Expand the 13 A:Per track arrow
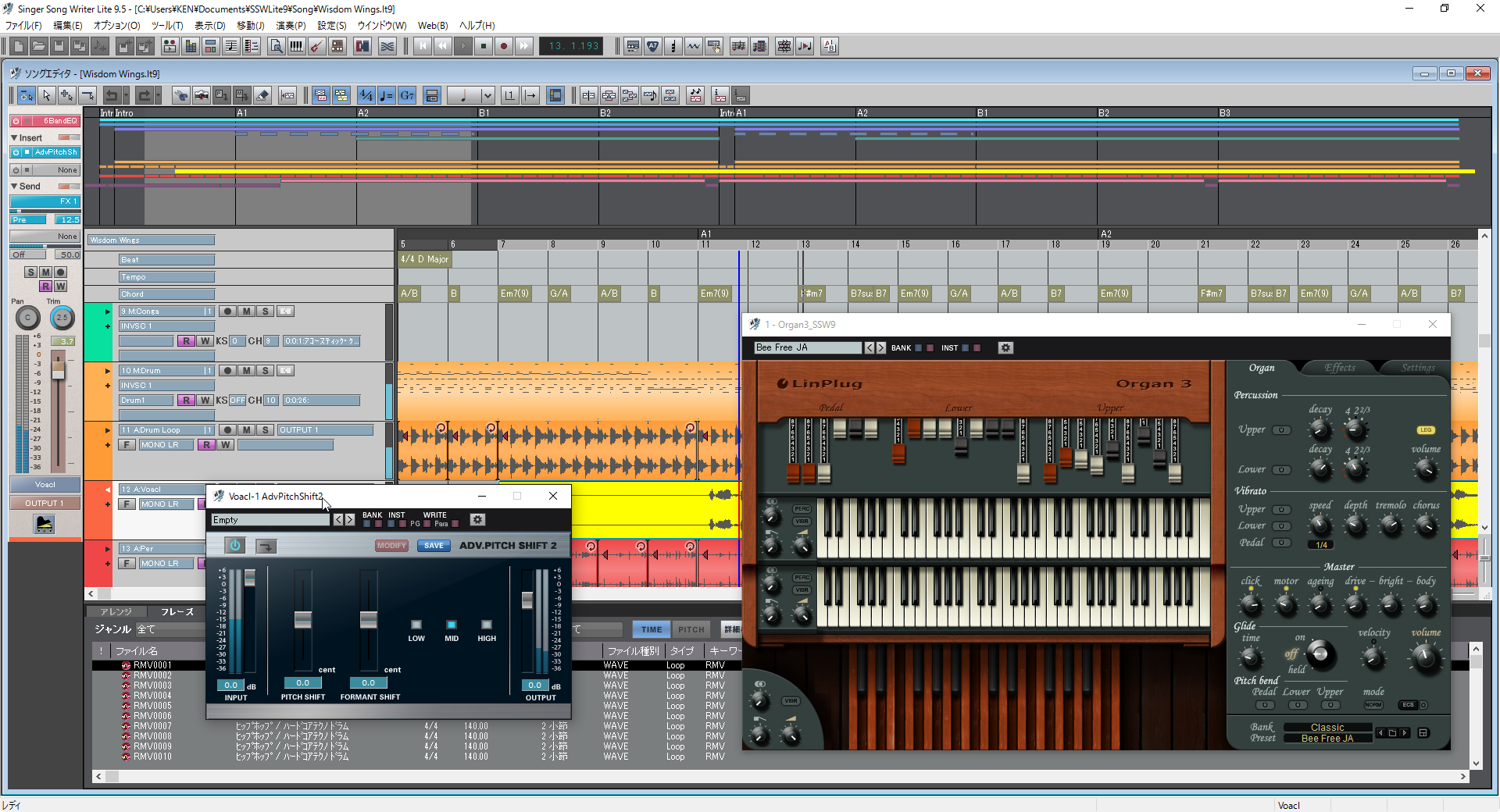This screenshot has height=812, width=1500. pos(108,549)
